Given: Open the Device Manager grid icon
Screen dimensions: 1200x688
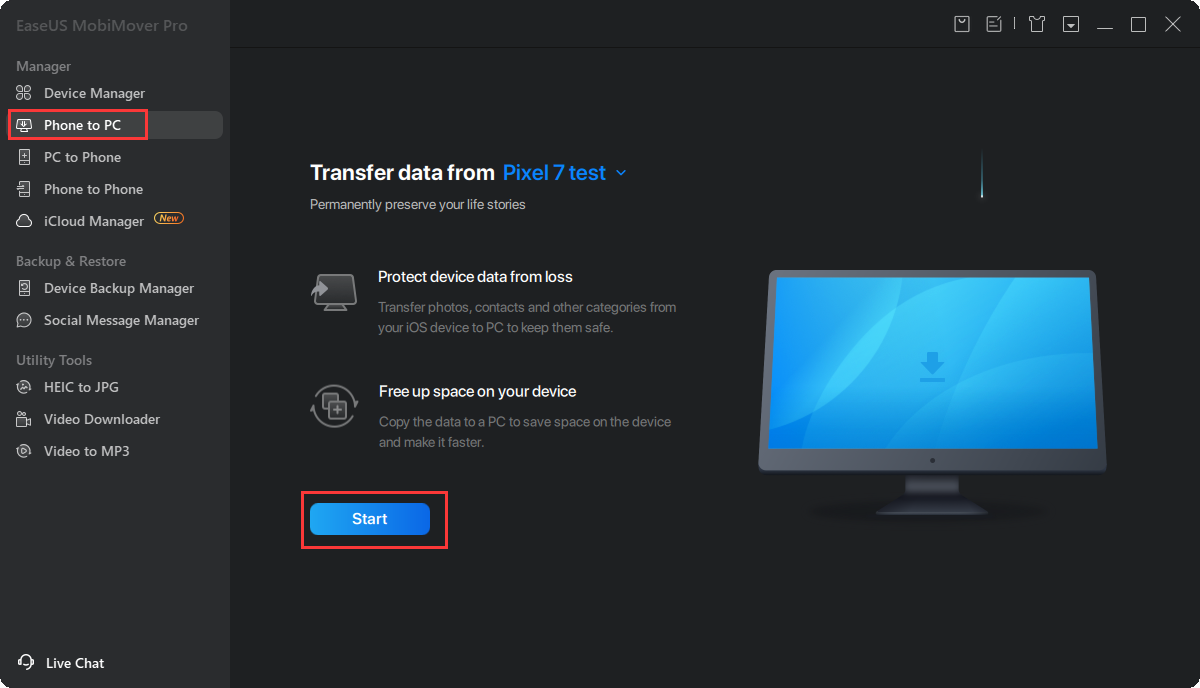Looking at the screenshot, I should 24,93.
